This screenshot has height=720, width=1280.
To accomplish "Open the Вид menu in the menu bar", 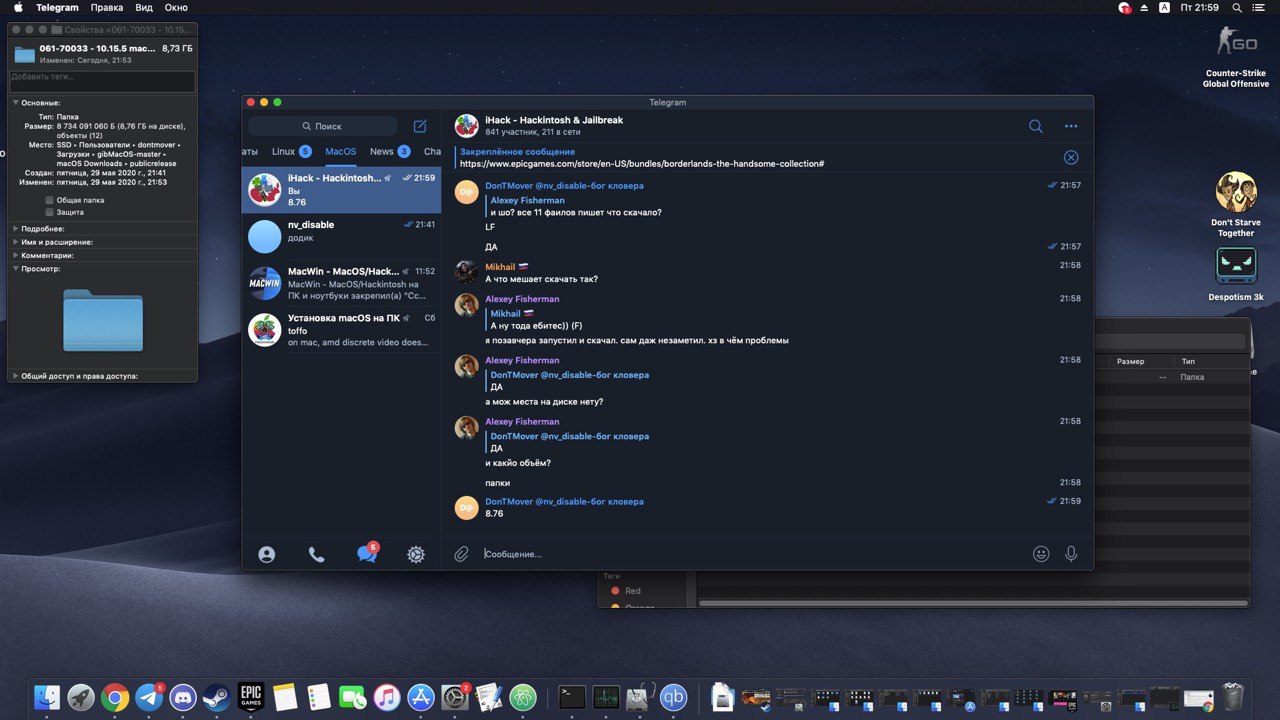I will pos(144,7).
